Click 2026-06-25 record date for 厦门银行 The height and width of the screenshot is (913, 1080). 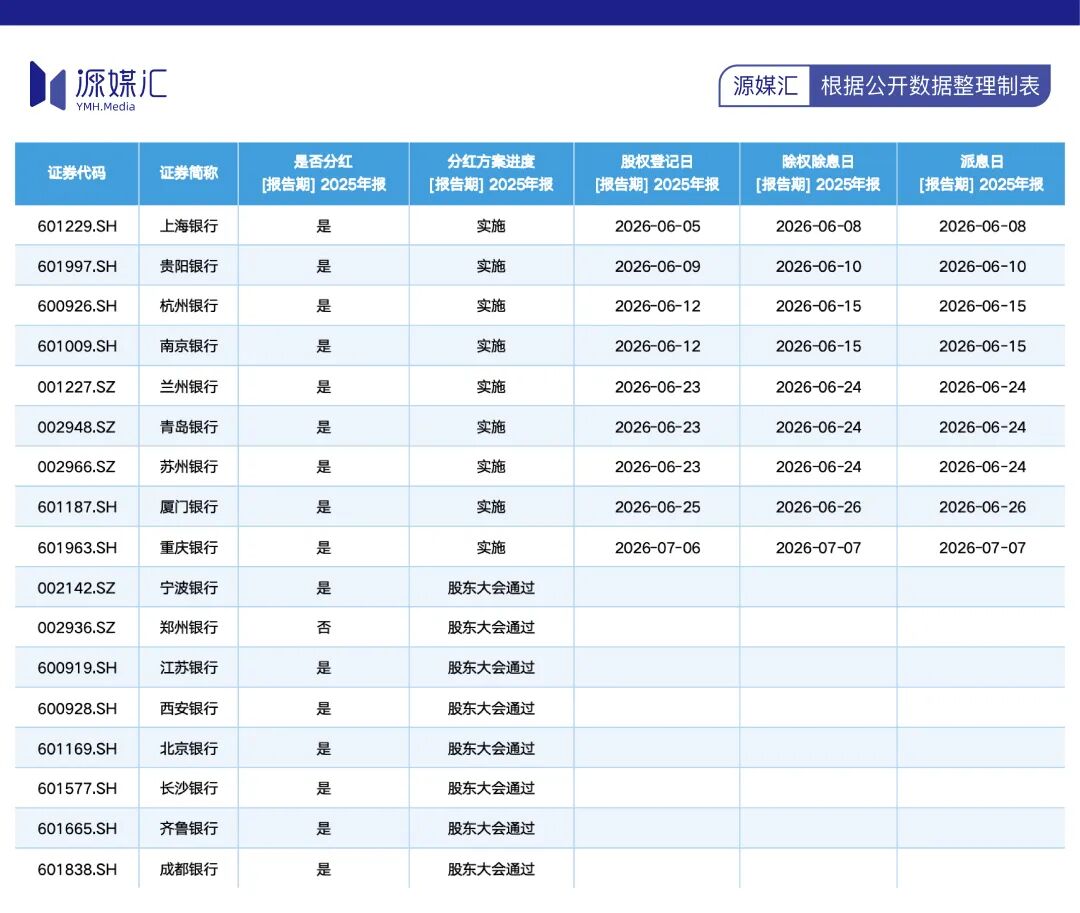658,507
